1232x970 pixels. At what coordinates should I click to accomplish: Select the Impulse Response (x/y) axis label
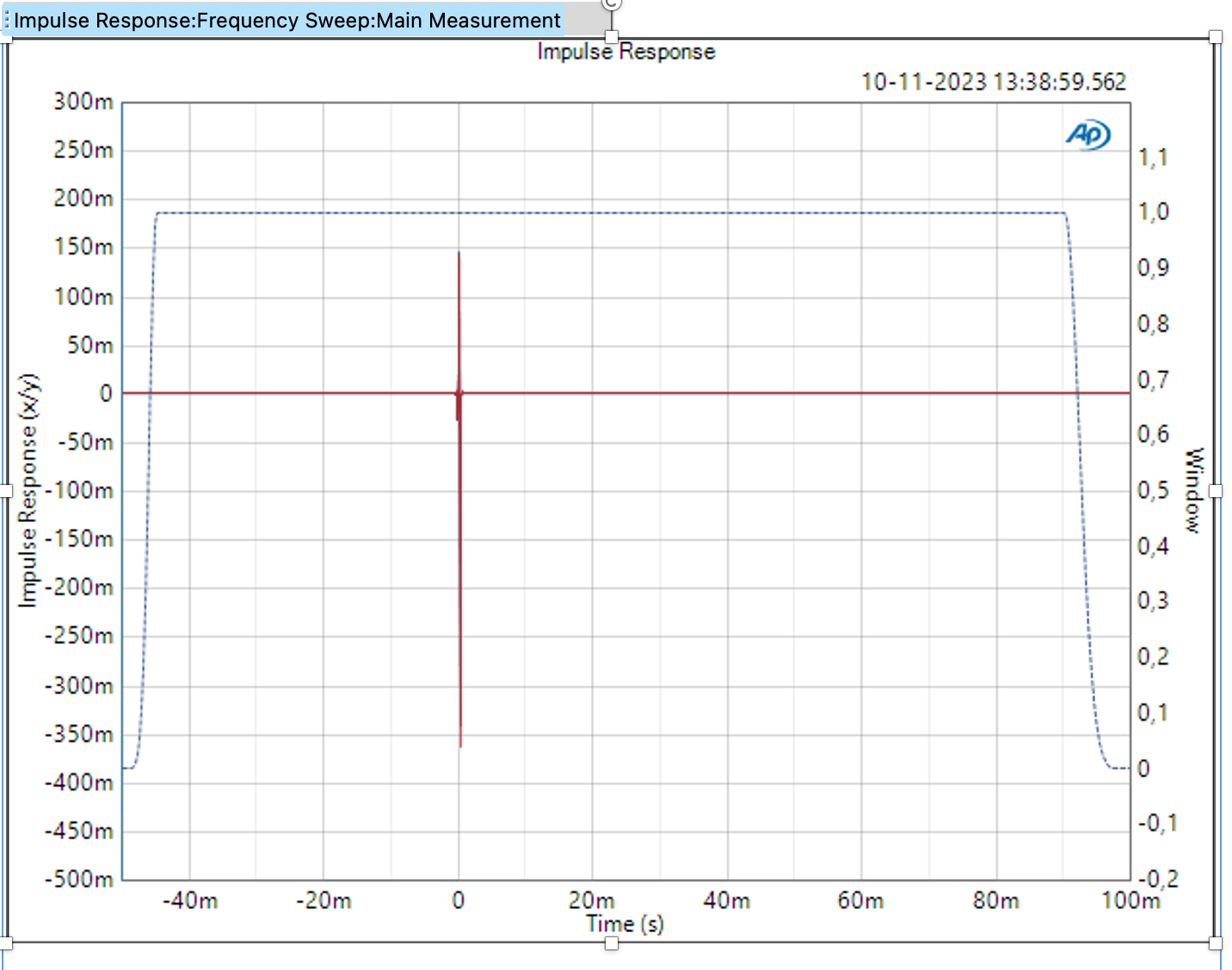[29, 491]
